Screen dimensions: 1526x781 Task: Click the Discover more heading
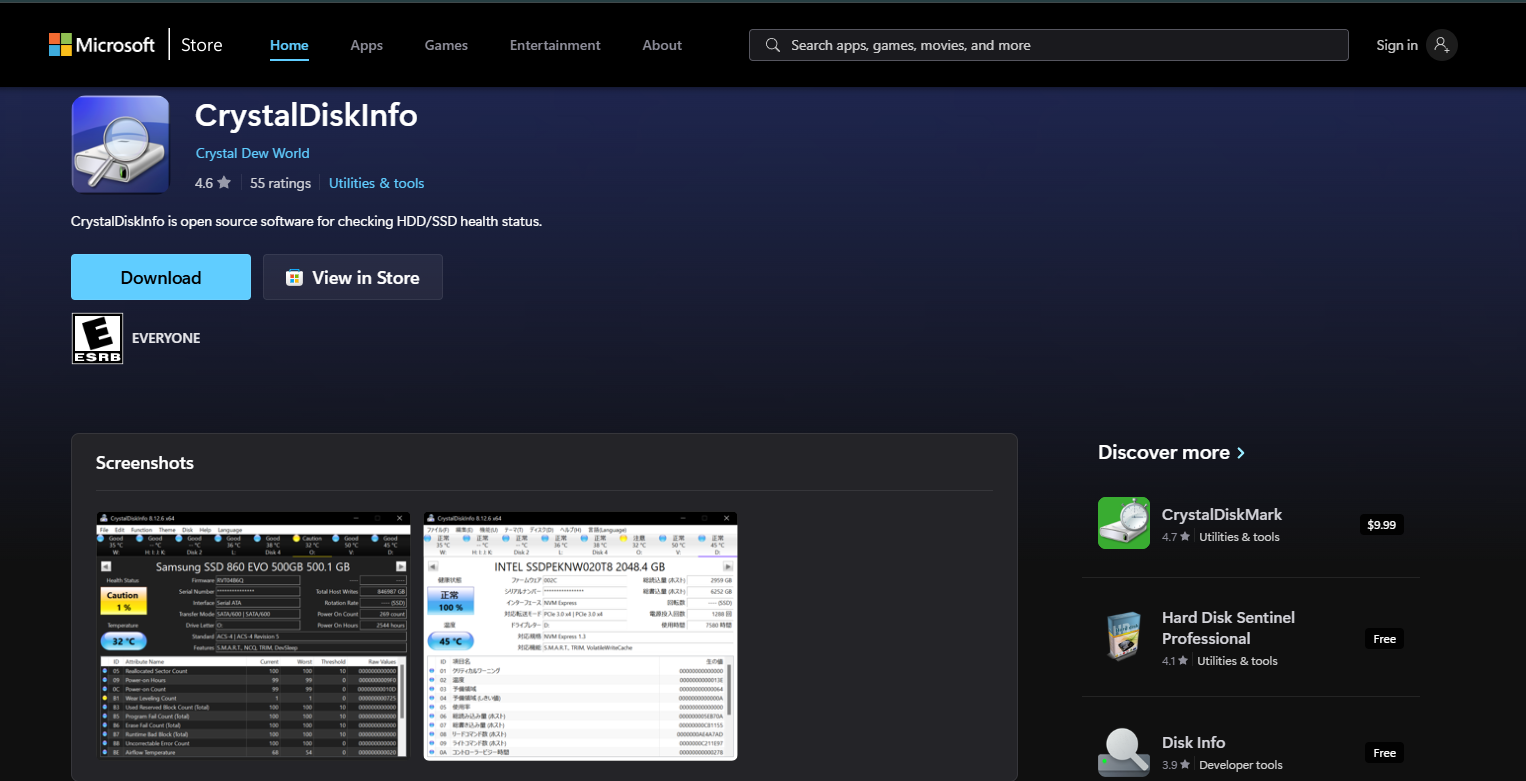1164,452
